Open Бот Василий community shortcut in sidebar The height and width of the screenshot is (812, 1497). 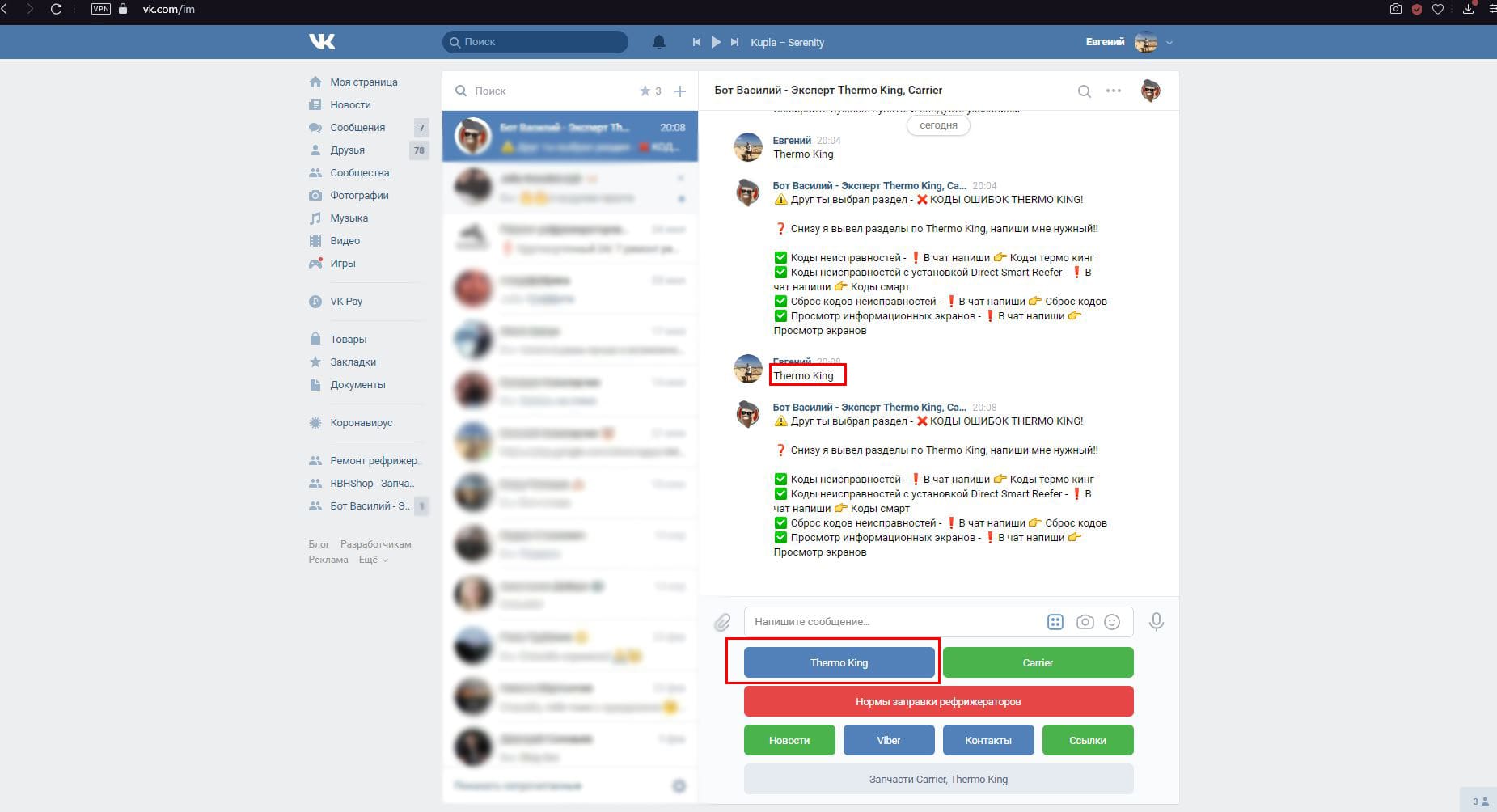[x=368, y=505]
